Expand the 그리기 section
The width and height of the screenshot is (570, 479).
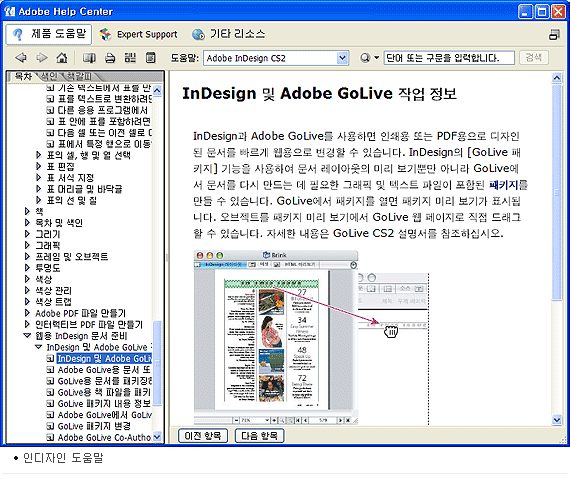tap(27, 234)
